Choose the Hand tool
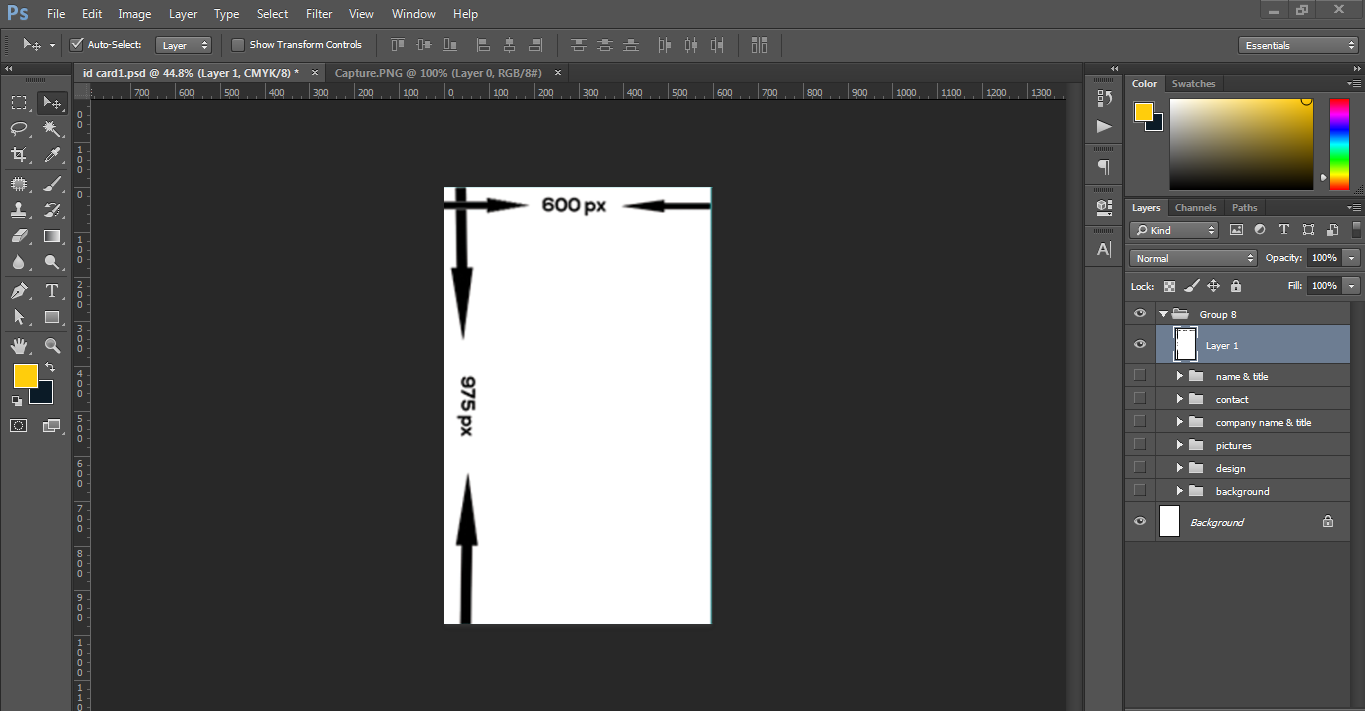The width and height of the screenshot is (1365, 711). pyautogui.click(x=19, y=346)
